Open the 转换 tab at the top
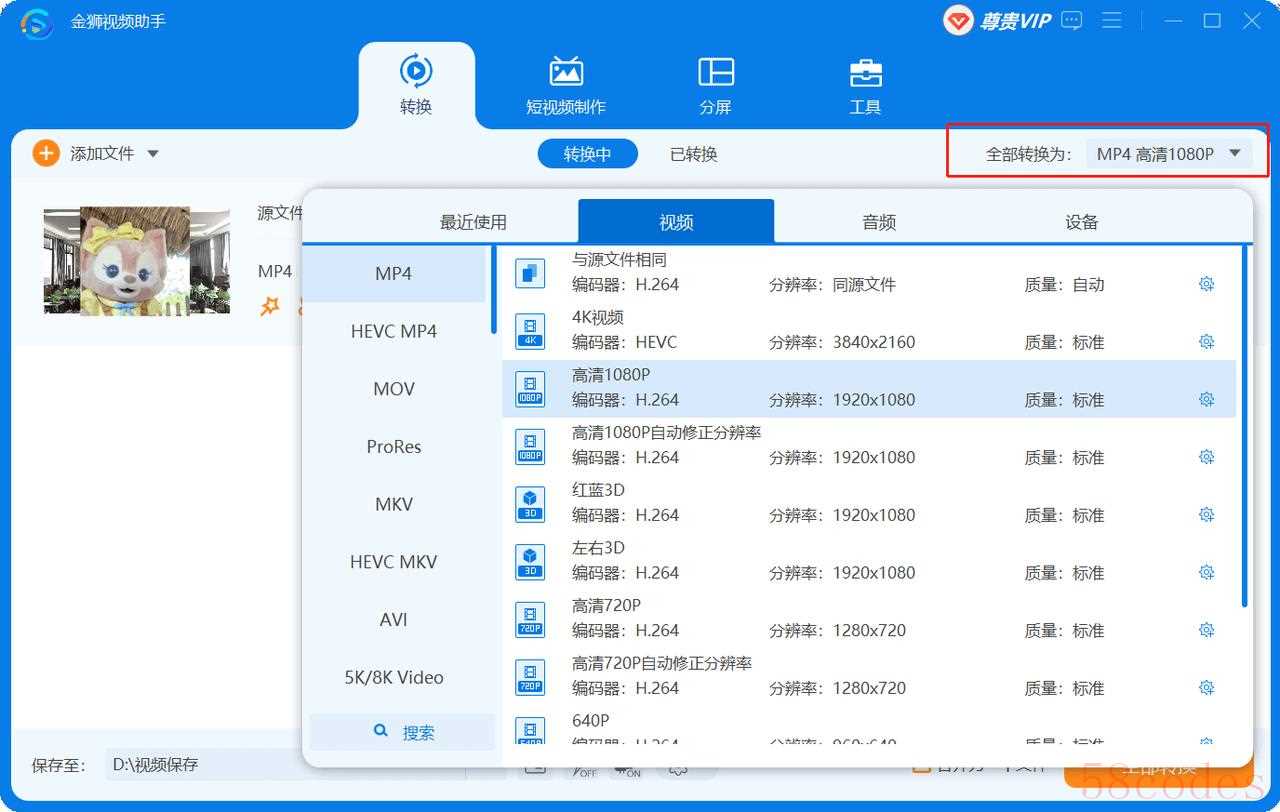The height and width of the screenshot is (812, 1280). (416, 86)
